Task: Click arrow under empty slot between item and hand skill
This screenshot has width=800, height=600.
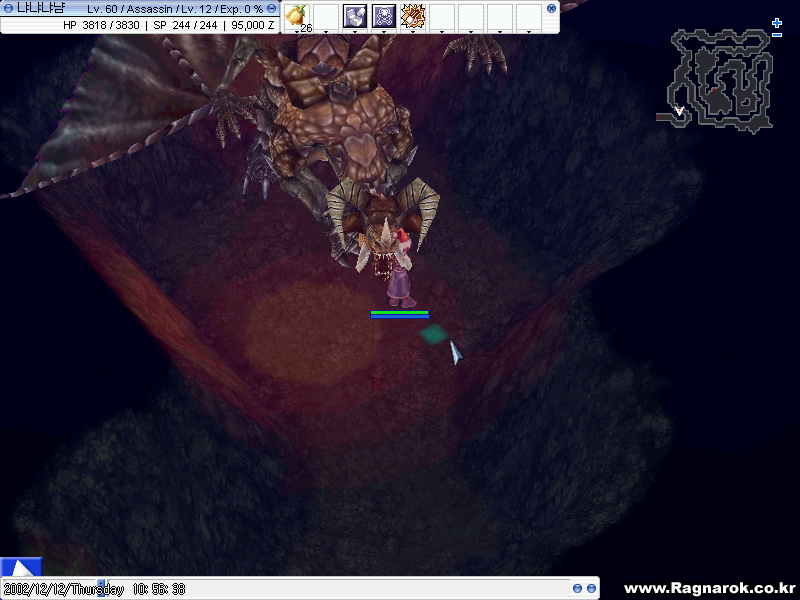Action: [x=326, y=32]
